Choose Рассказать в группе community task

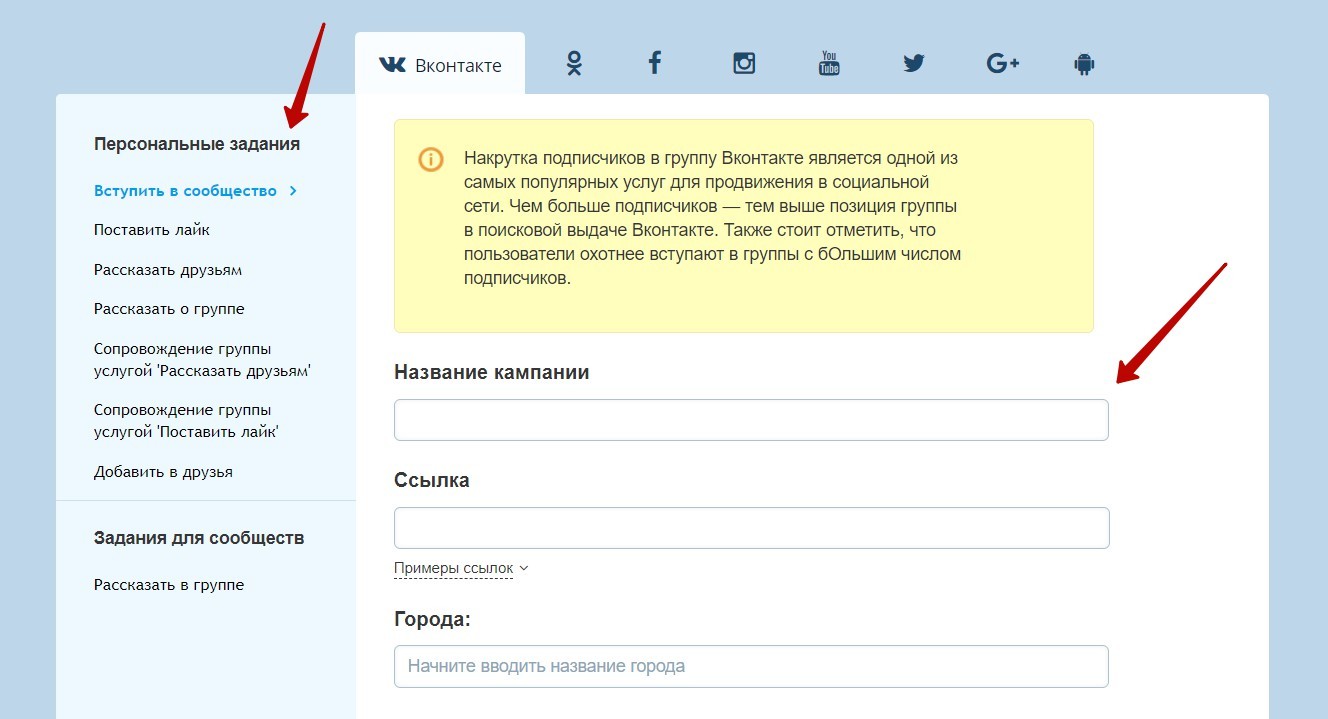point(169,585)
